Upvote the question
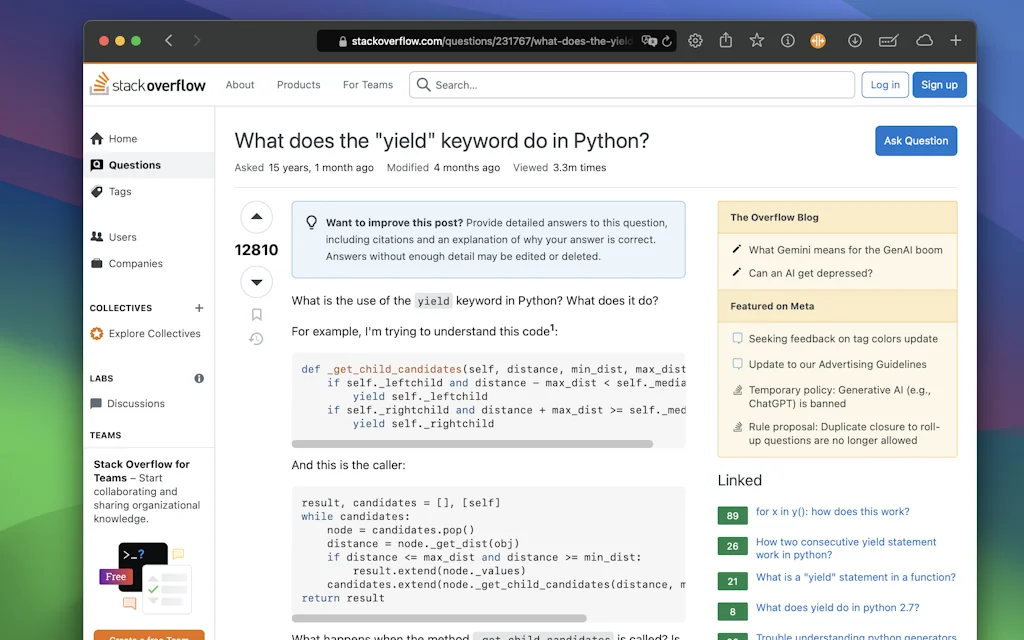Viewport: 1024px width, 640px height. (x=256, y=217)
